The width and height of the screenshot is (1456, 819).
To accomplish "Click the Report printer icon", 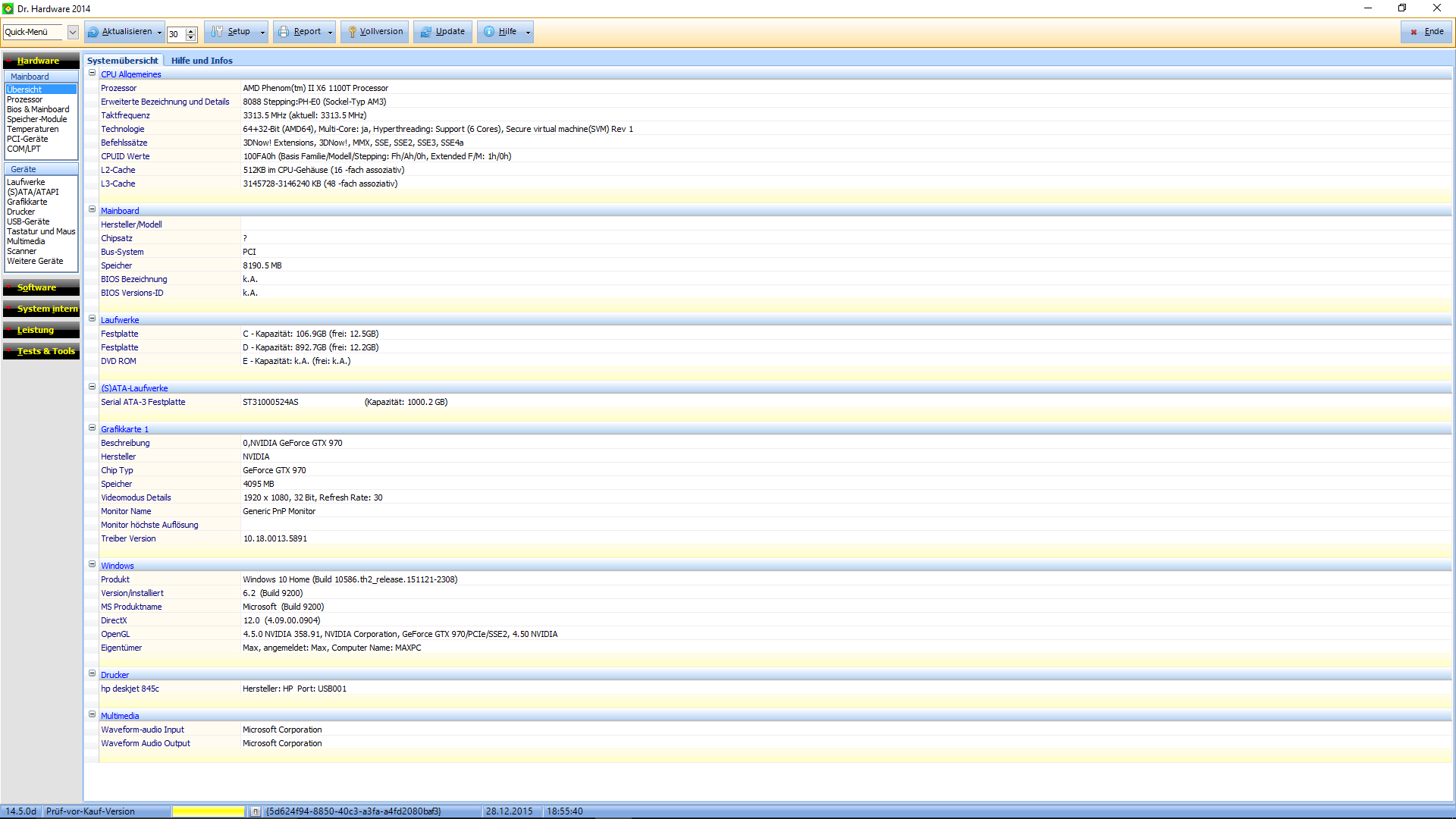I will [284, 32].
